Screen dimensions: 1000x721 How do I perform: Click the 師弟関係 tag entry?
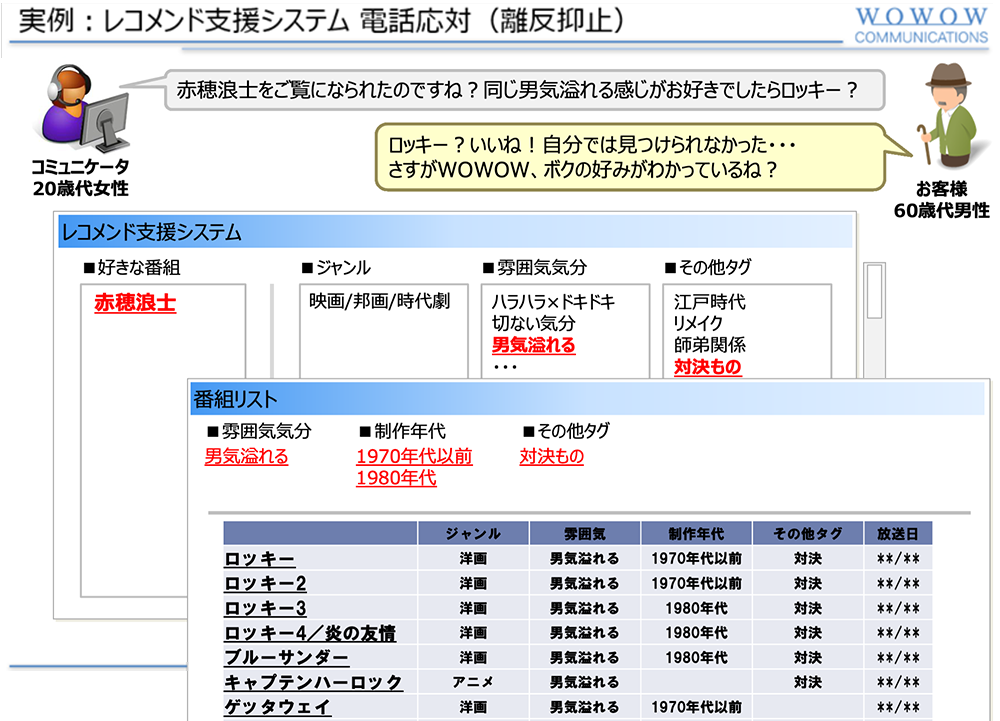709,345
